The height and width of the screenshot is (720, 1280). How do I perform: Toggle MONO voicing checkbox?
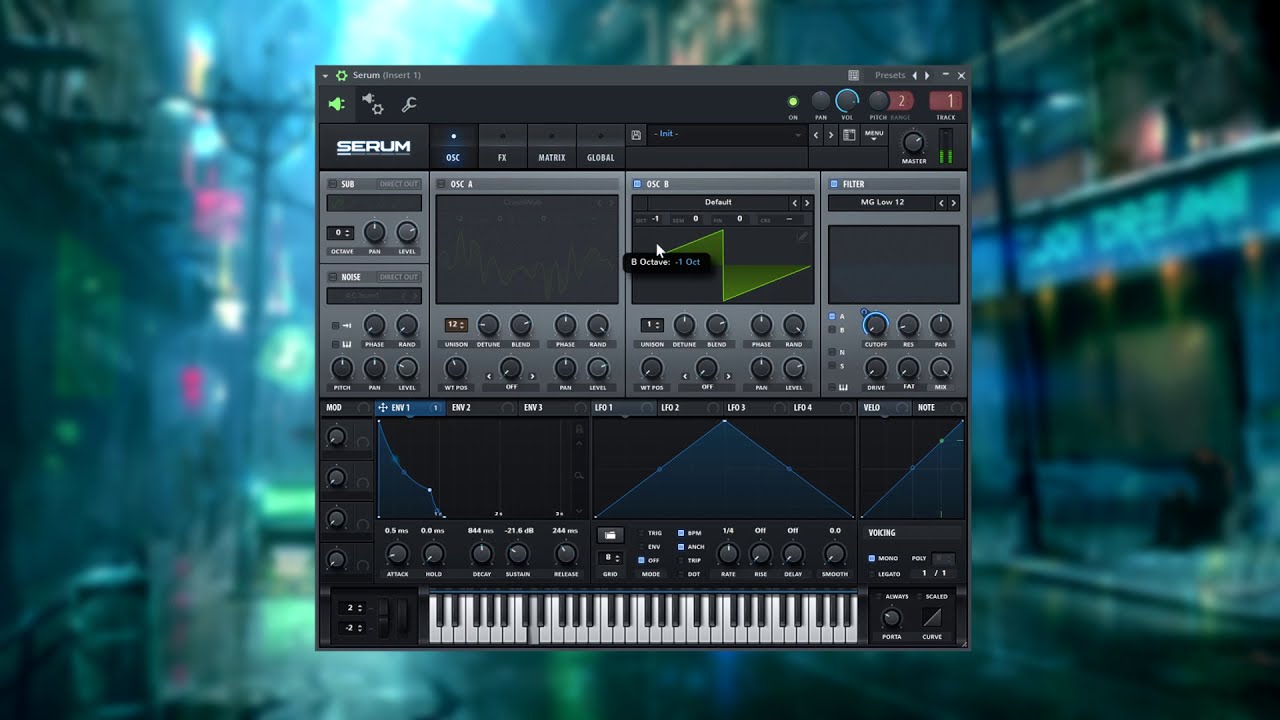click(871, 558)
